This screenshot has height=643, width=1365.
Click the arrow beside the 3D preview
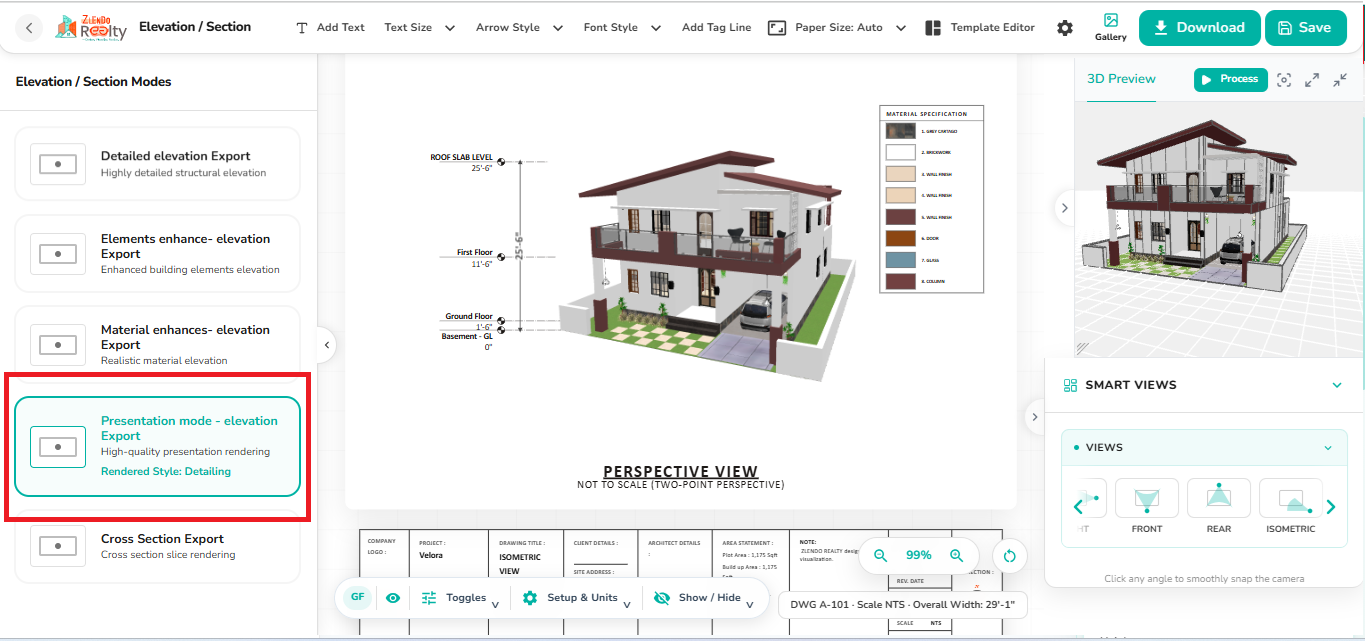[x=1065, y=208]
